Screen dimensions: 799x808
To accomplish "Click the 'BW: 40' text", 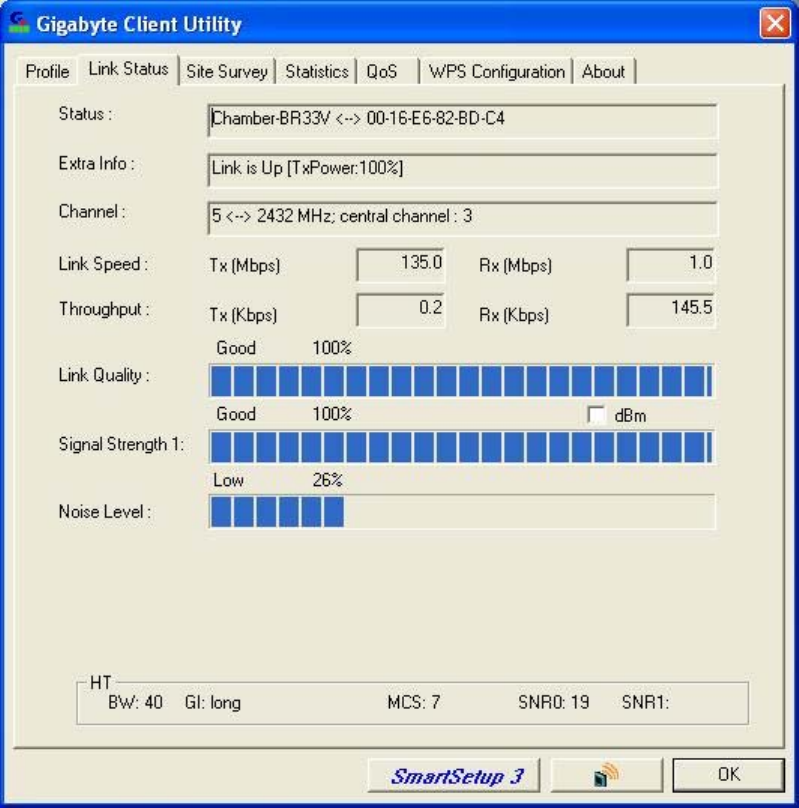I will [135, 702].
